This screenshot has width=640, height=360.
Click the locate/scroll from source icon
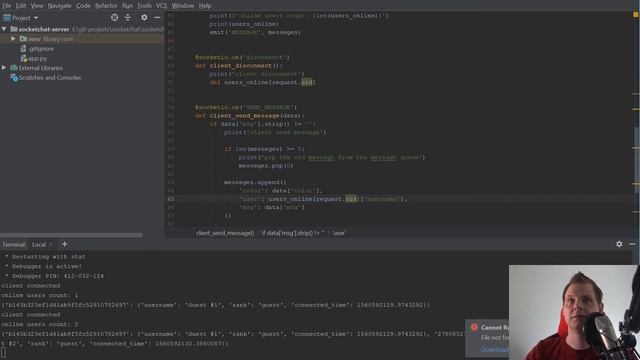pyautogui.click(x=115, y=18)
